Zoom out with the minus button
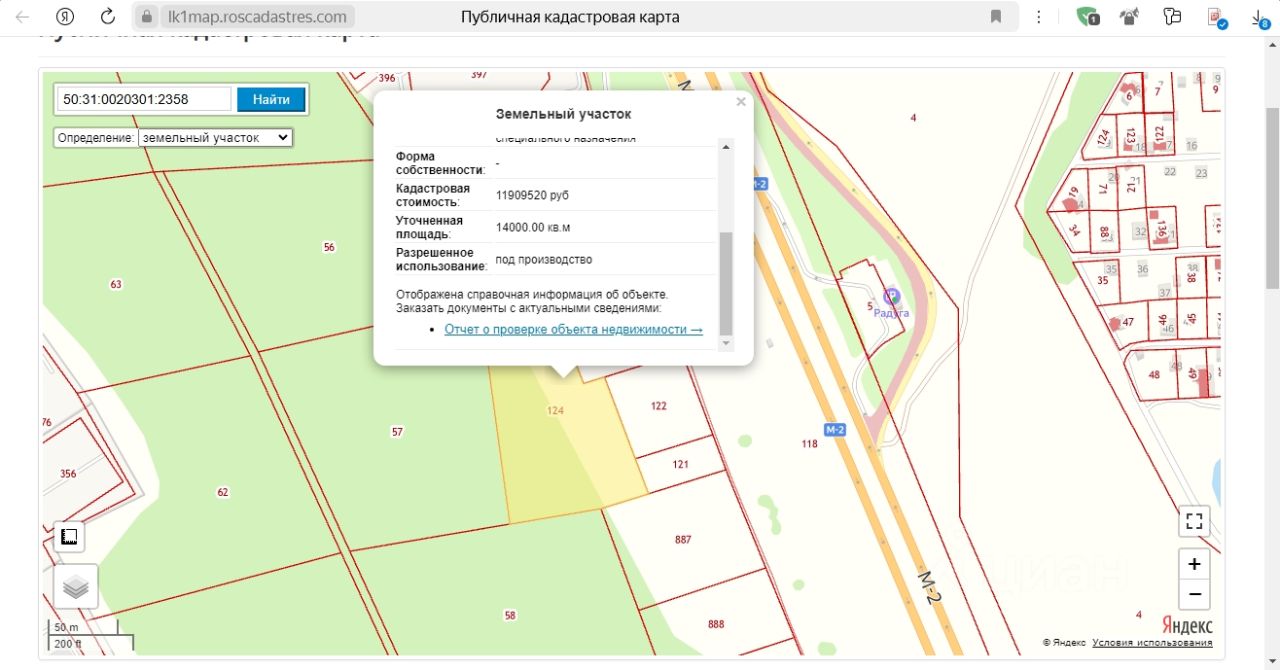This screenshot has height=670, width=1280. click(1193, 595)
